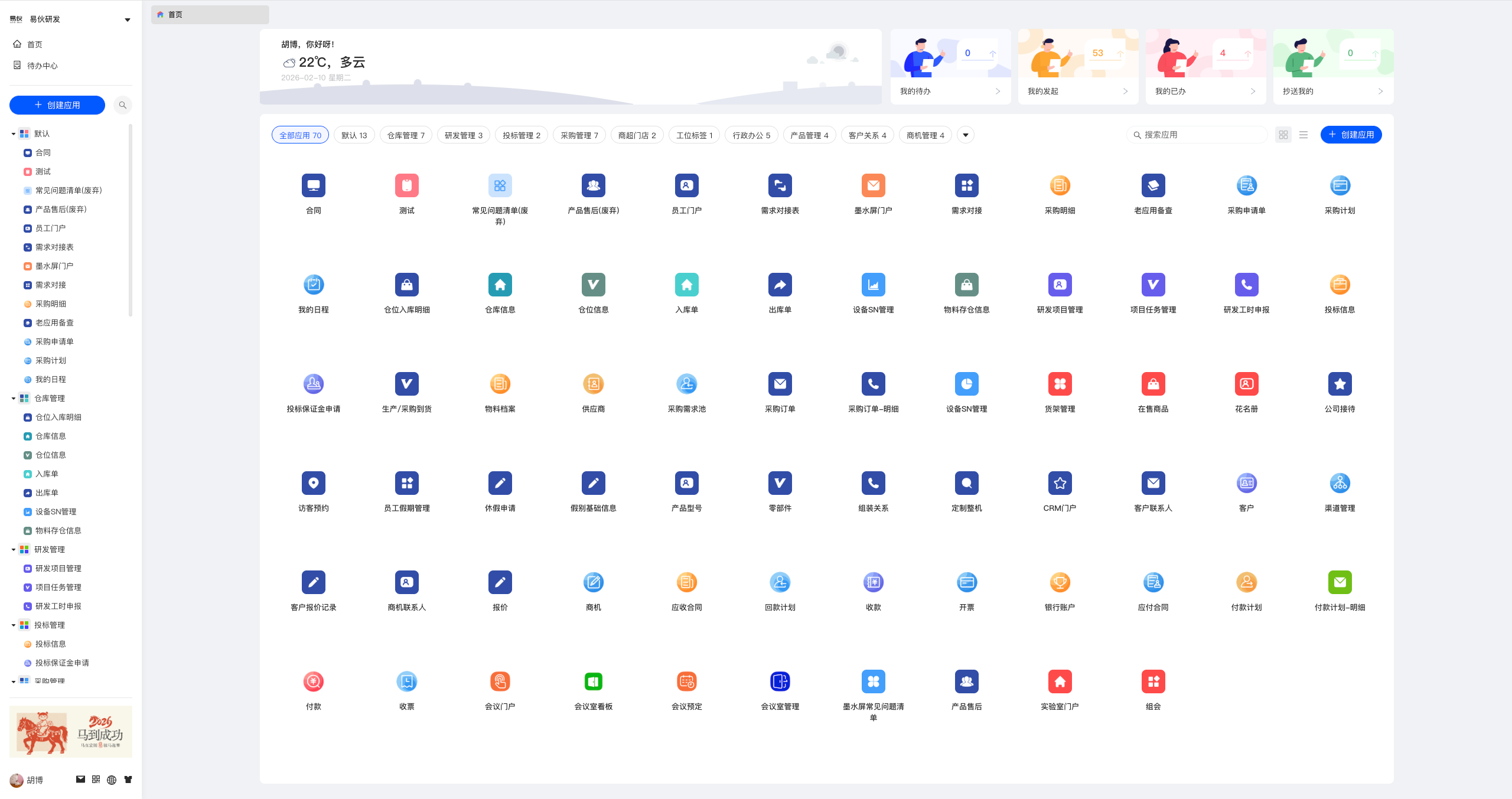Open the 银行账户 trophy icon app

pos(1060,583)
